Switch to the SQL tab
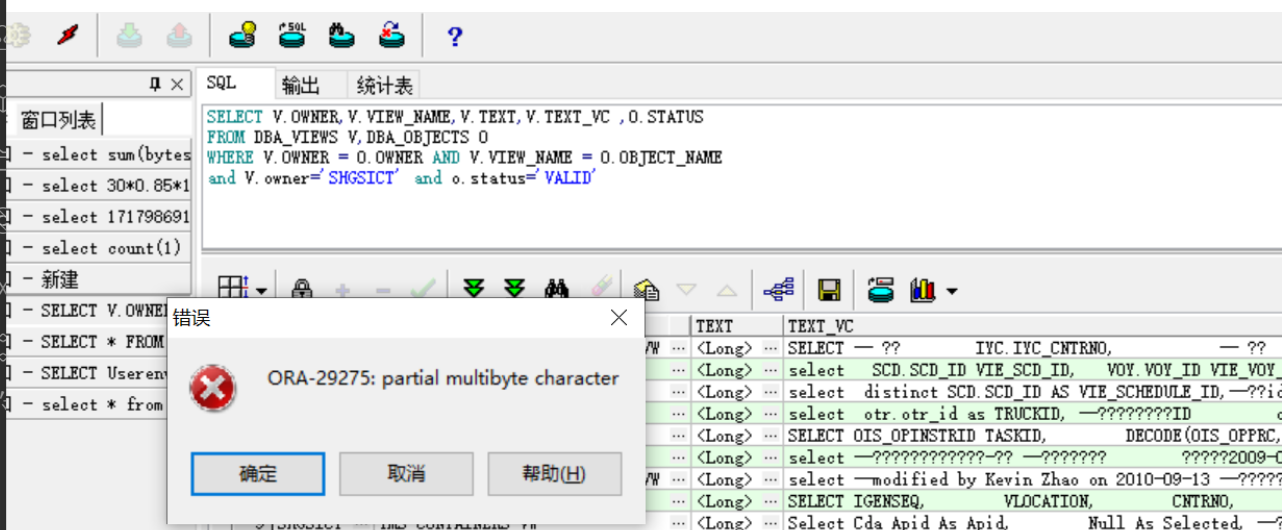Viewport: 1282px width, 530px height. [x=222, y=82]
